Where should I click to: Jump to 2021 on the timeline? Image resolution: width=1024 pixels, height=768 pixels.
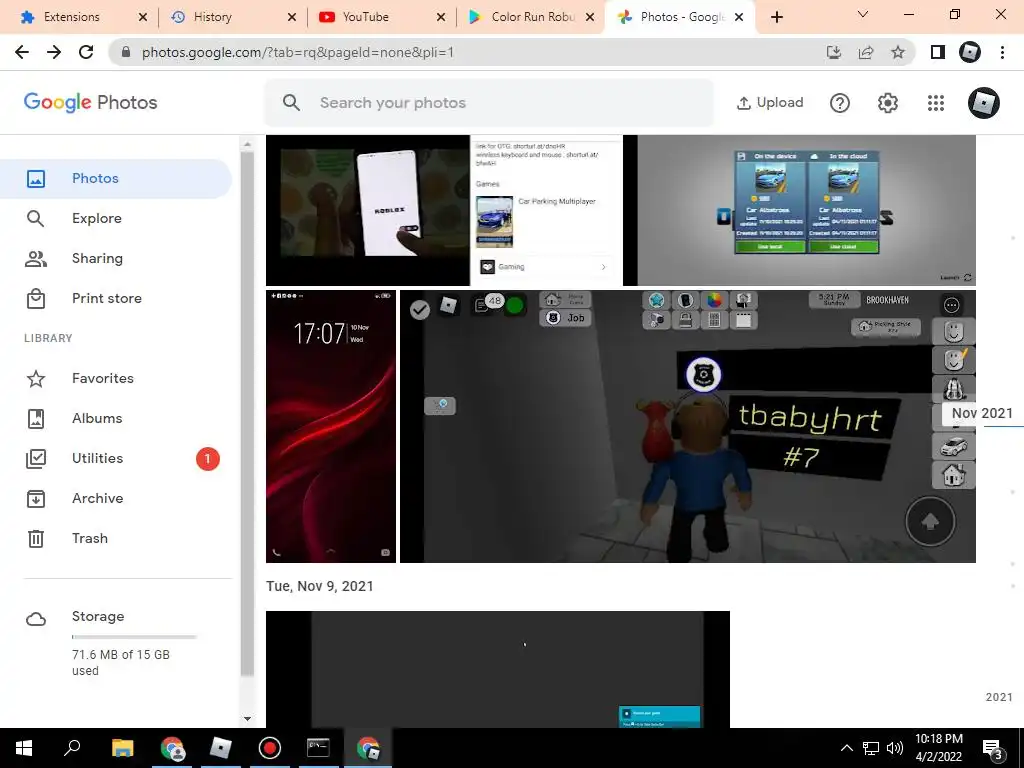tap(999, 697)
